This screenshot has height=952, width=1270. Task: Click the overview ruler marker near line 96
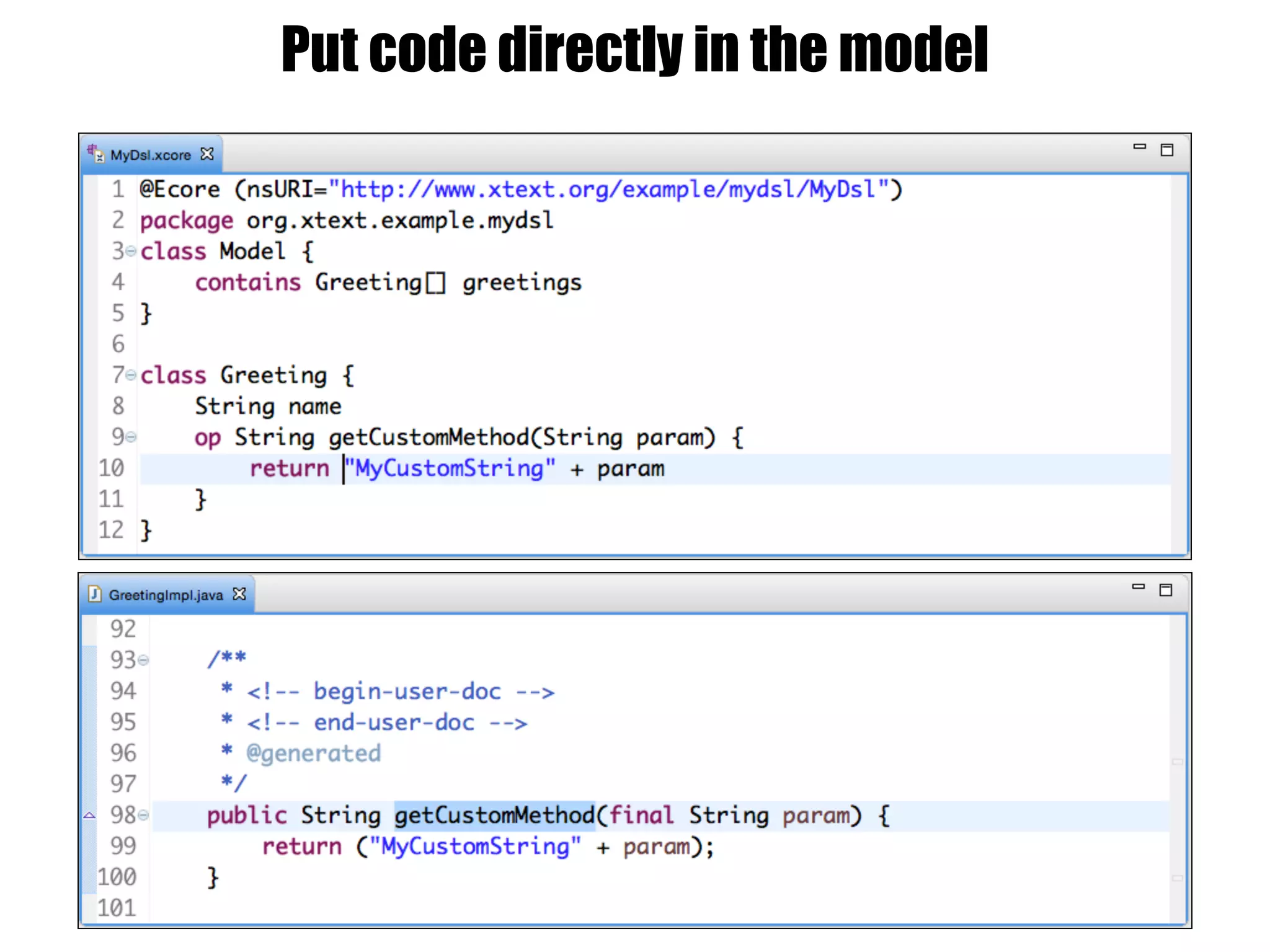pos(1178,761)
